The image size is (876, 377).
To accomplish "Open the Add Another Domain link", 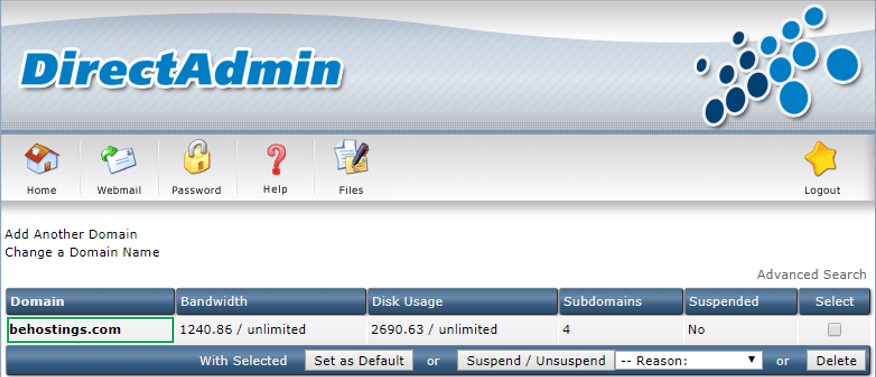I will [71, 234].
